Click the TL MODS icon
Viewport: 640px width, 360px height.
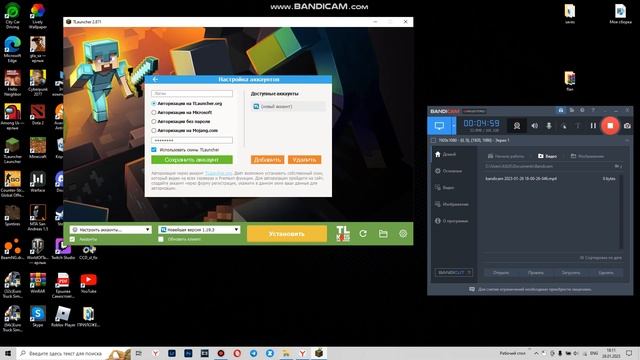[x=343, y=234]
